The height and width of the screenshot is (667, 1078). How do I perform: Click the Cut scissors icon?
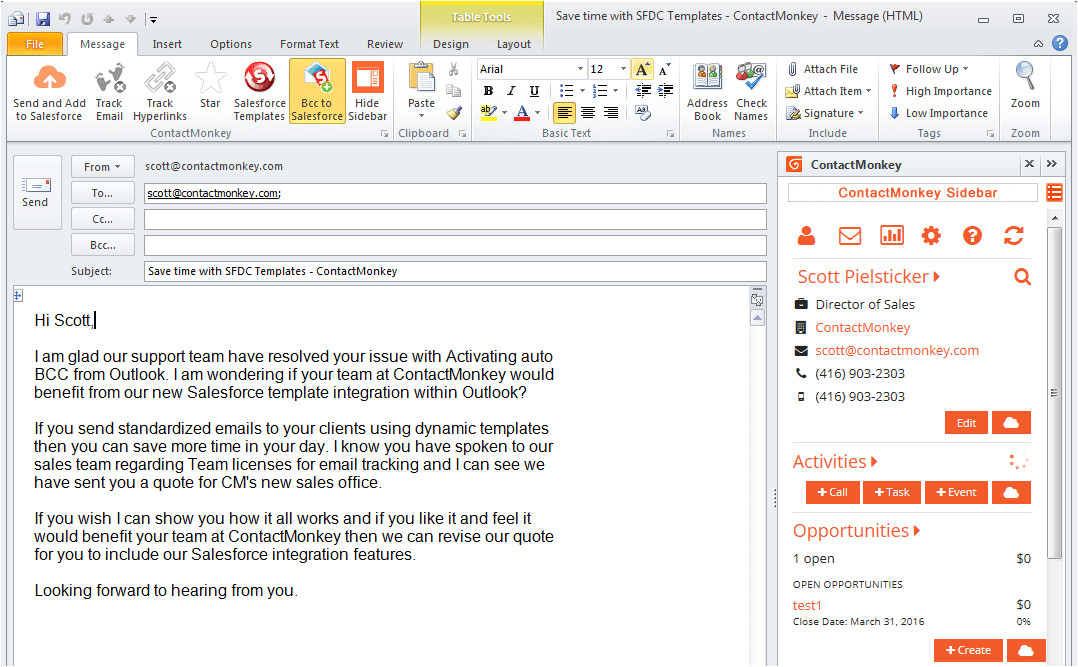[x=454, y=69]
